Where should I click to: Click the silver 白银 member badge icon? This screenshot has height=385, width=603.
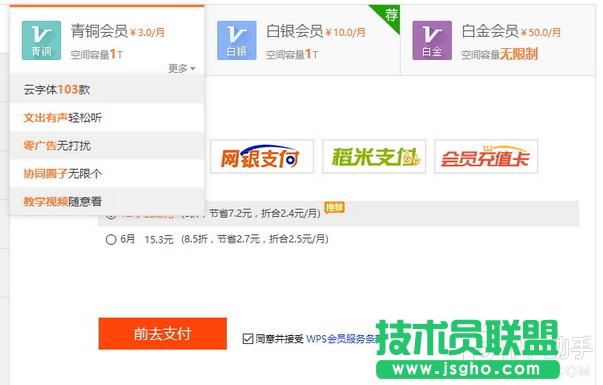237,40
